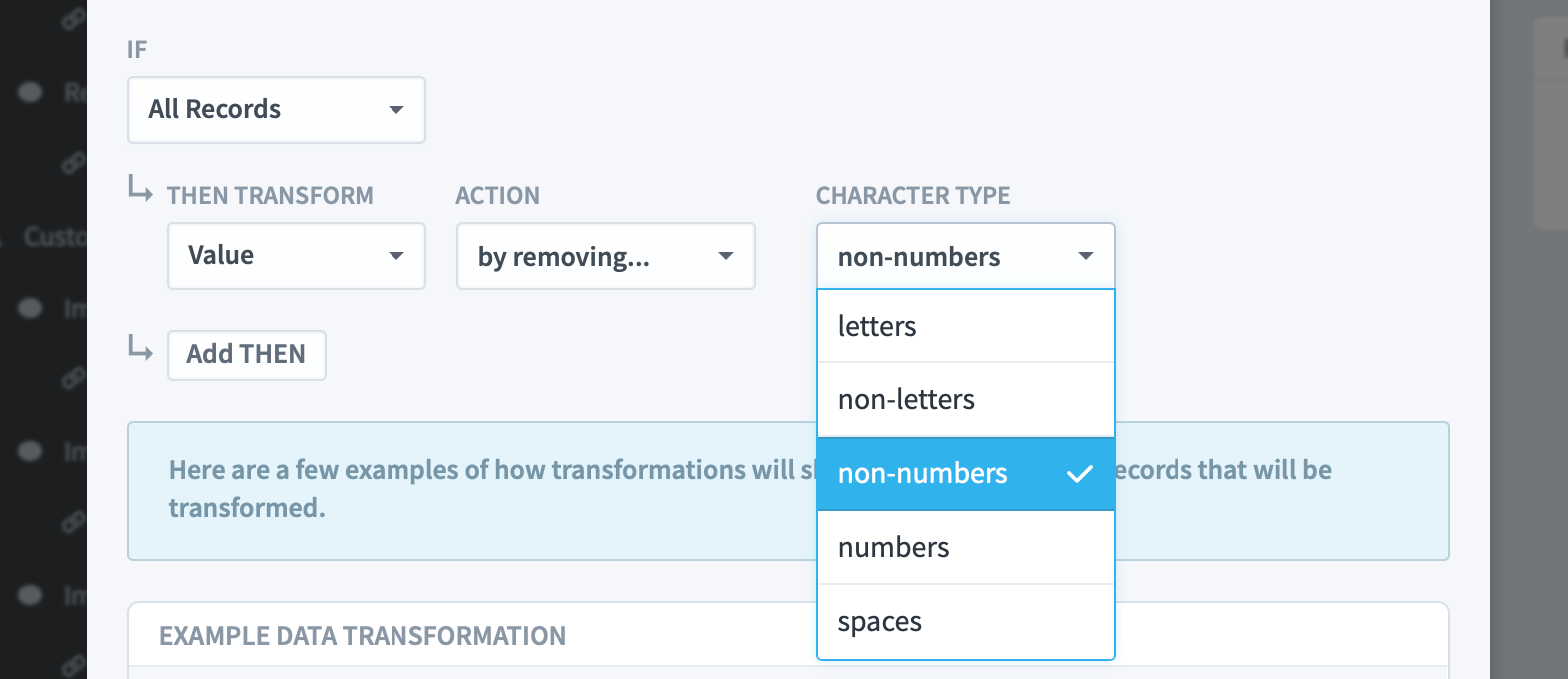The width and height of the screenshot is (1568, 679).
Task: Select the highlighted "non-numbers" option
Action: (x=965, y=473)
